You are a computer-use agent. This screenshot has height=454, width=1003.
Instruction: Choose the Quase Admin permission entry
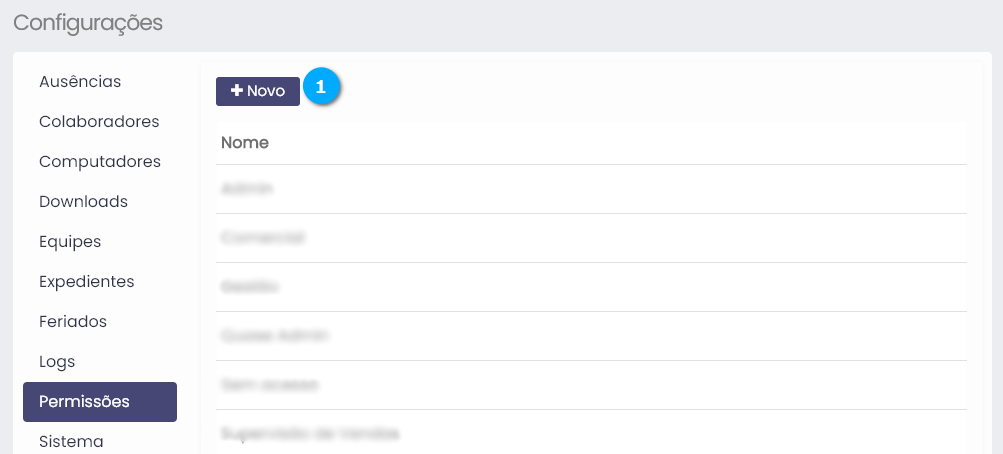275,336
